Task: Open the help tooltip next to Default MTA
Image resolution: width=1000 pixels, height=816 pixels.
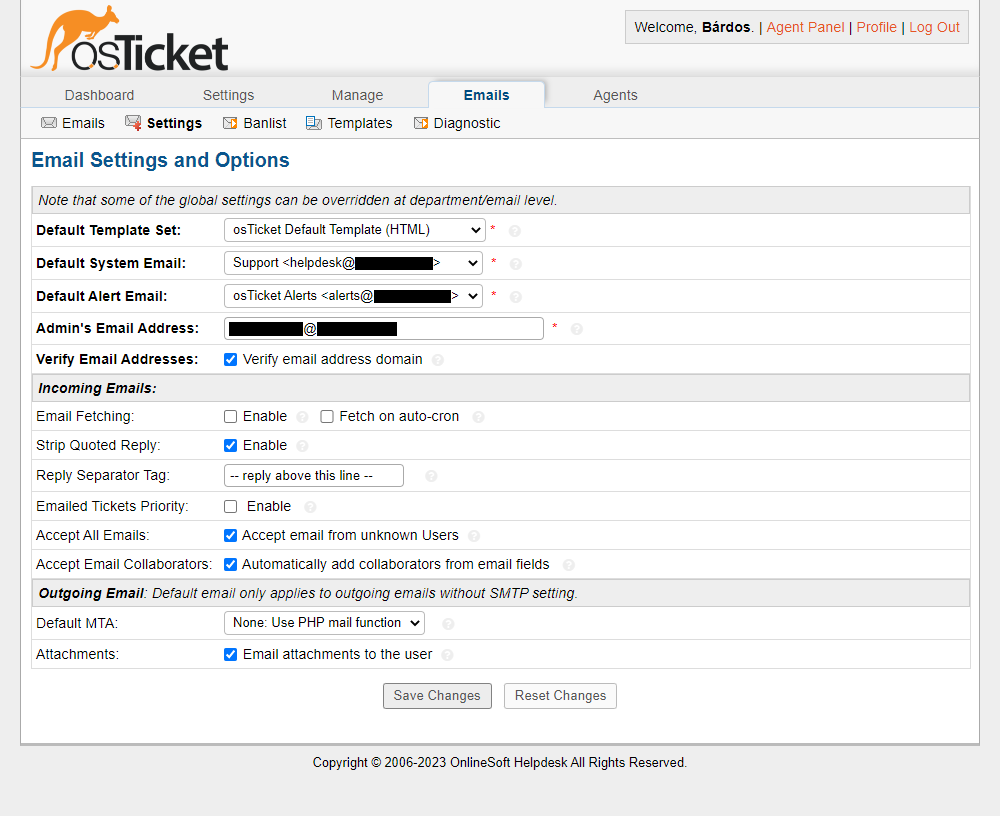Action: coord(447,623)
